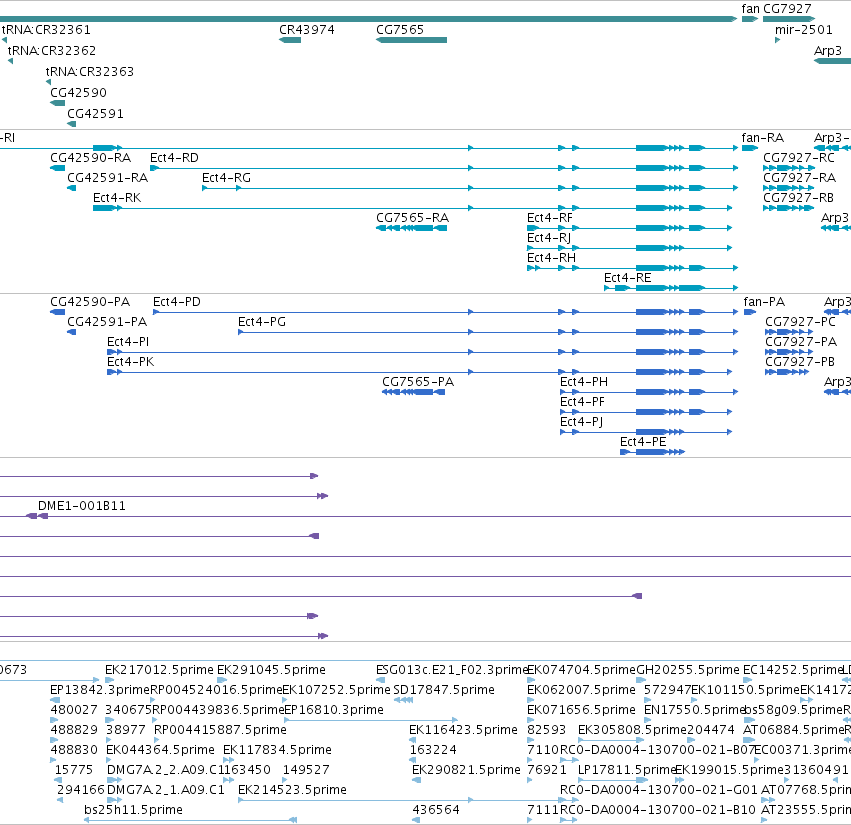Click the EP13842.3prime EST label
Viewport: 851px width, 825px height.
(x=100, y=690)
